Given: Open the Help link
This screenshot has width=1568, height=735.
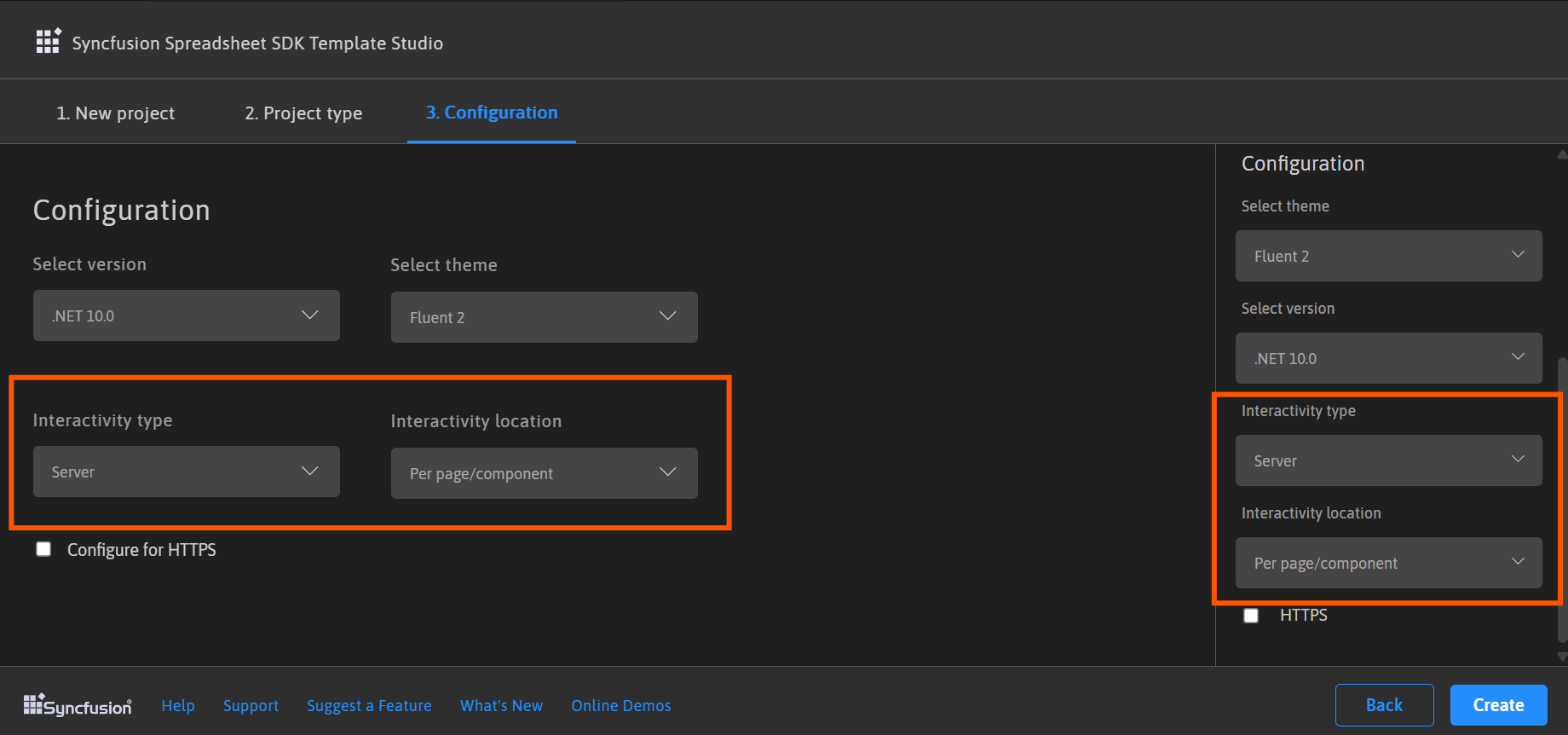Looking at the screenshot, I should coord(178,706).
